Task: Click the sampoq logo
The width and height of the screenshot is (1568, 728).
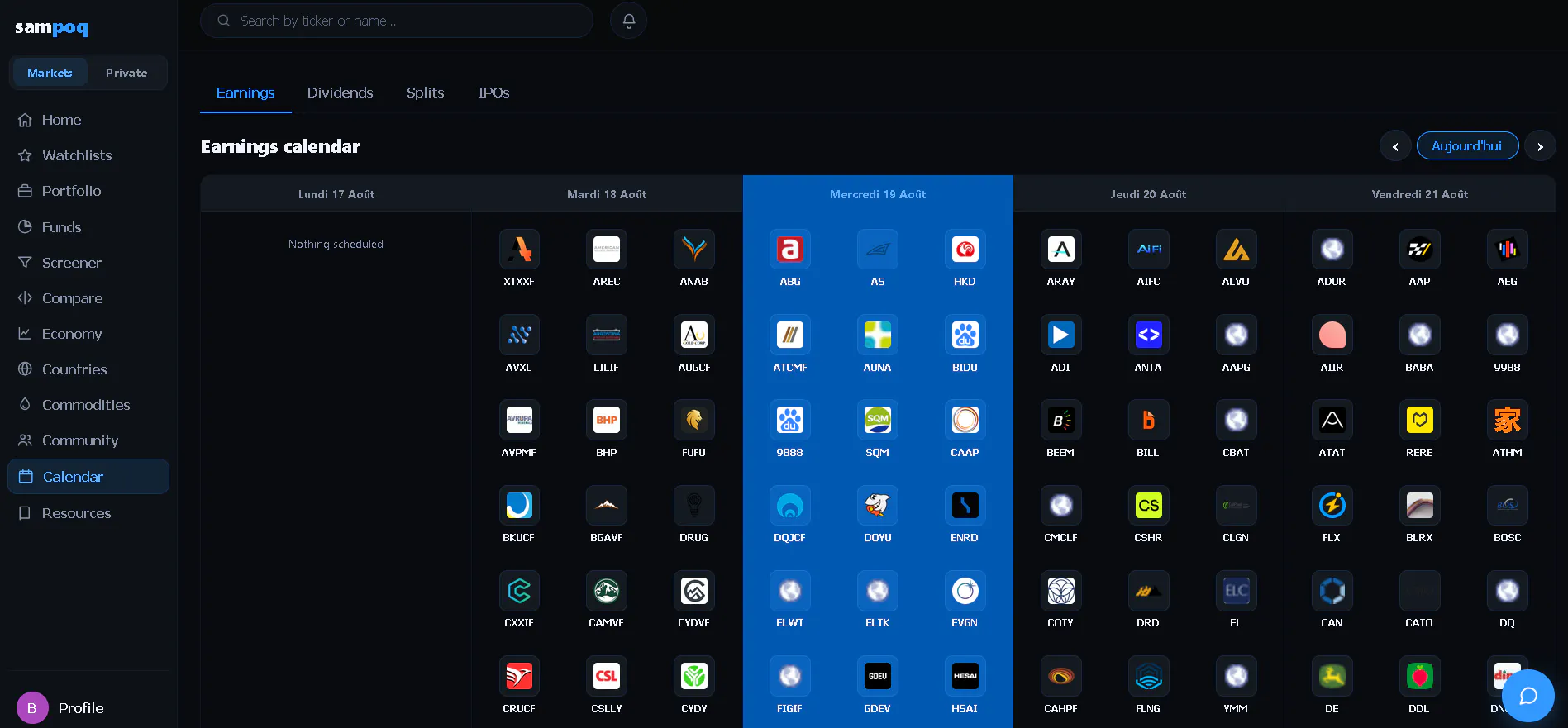Action: click(x=51, y=27)
